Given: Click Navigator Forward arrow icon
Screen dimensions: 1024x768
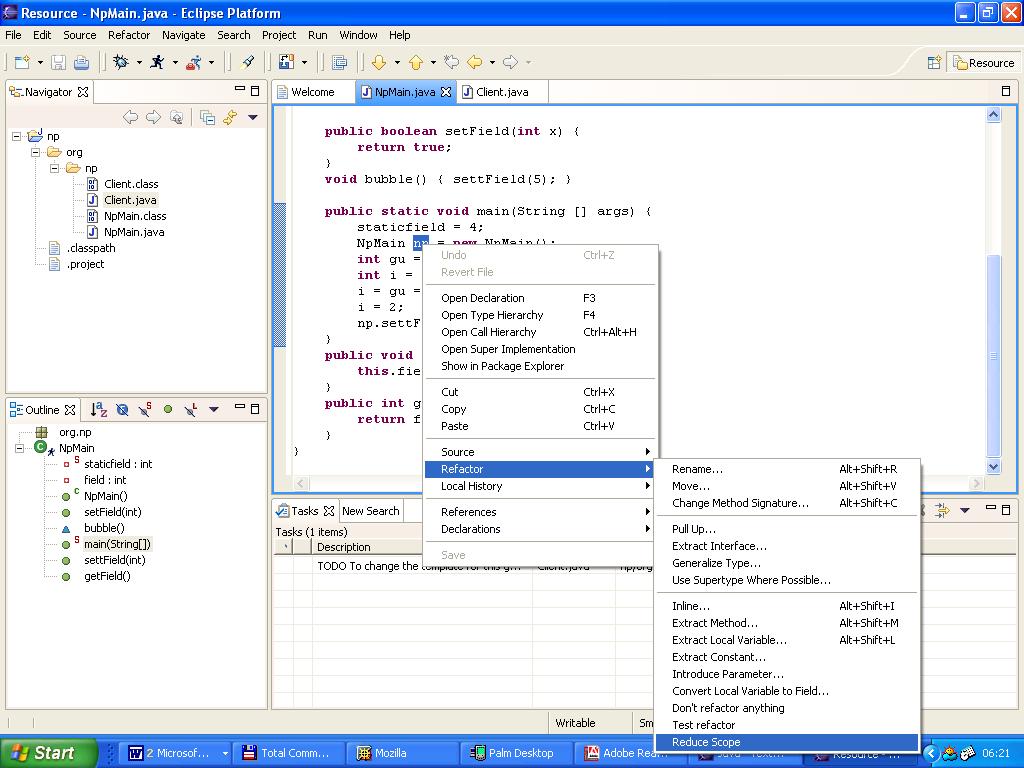Looking at the screenshot, I should click(x=153, y=117).
